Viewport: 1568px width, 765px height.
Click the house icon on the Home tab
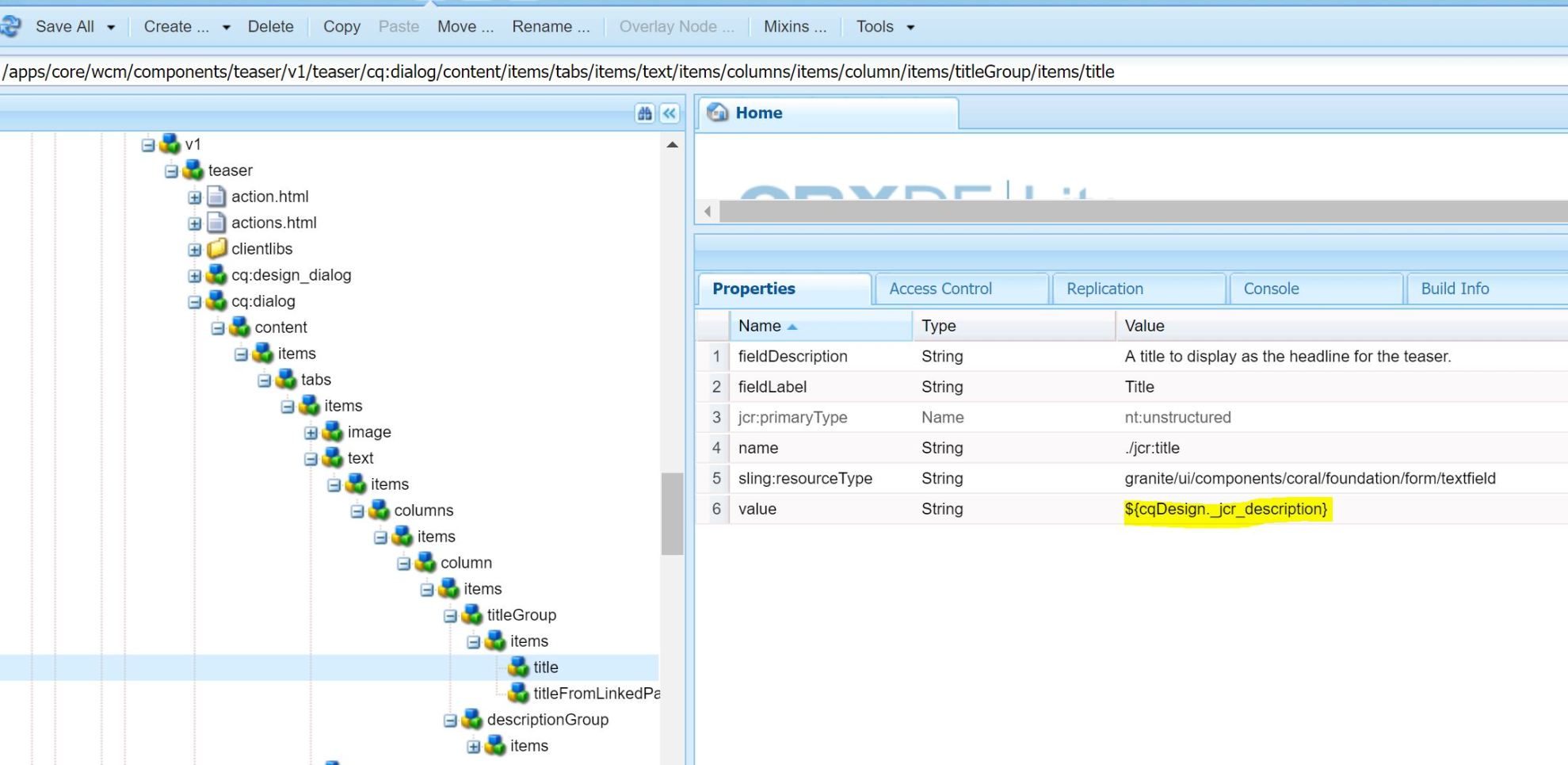[718, 113]
